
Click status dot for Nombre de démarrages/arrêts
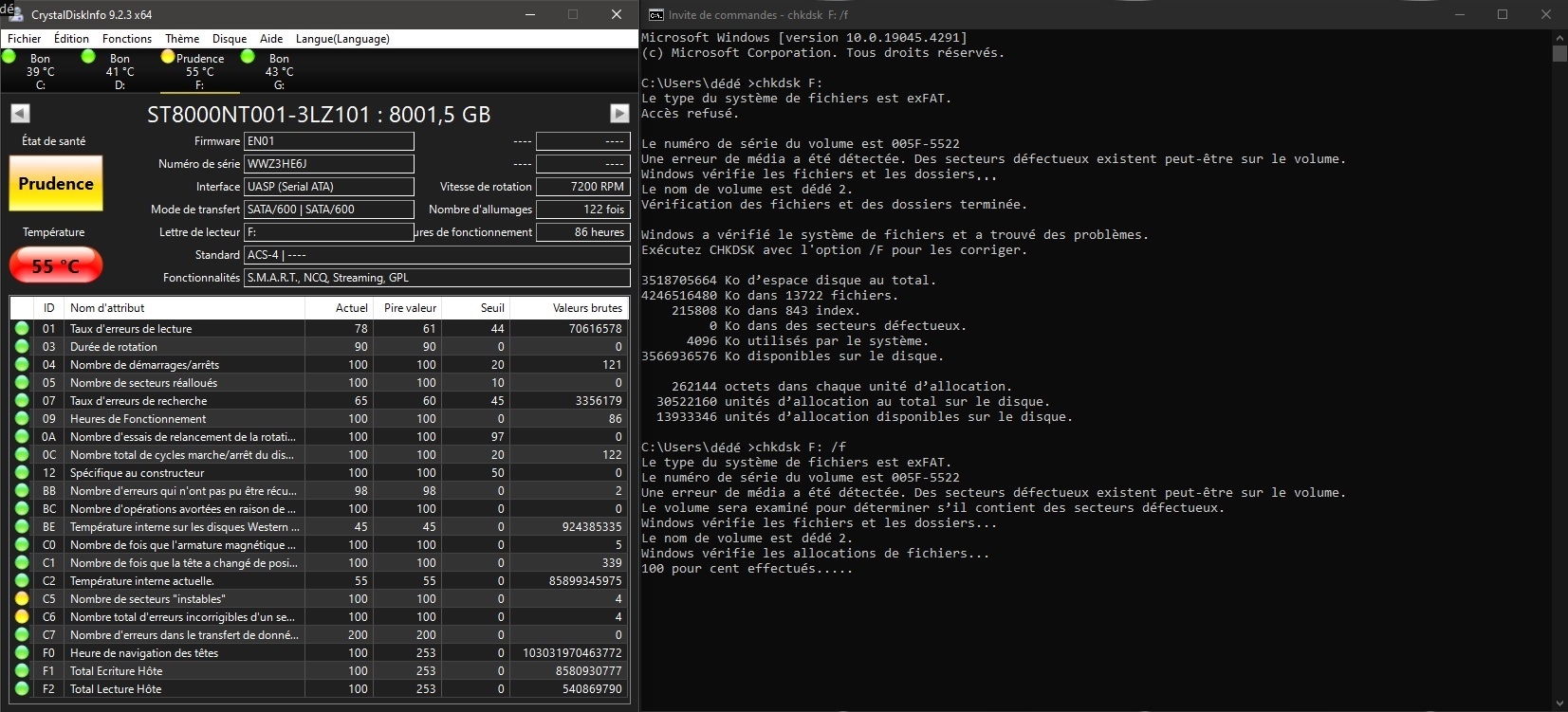[22, 365]
